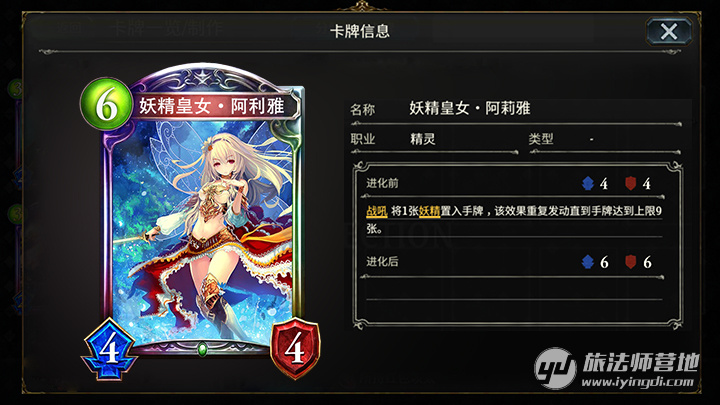The image size is (720, 405).
Task: Click the 职业 value 精灵
Action: click(422, 139)
